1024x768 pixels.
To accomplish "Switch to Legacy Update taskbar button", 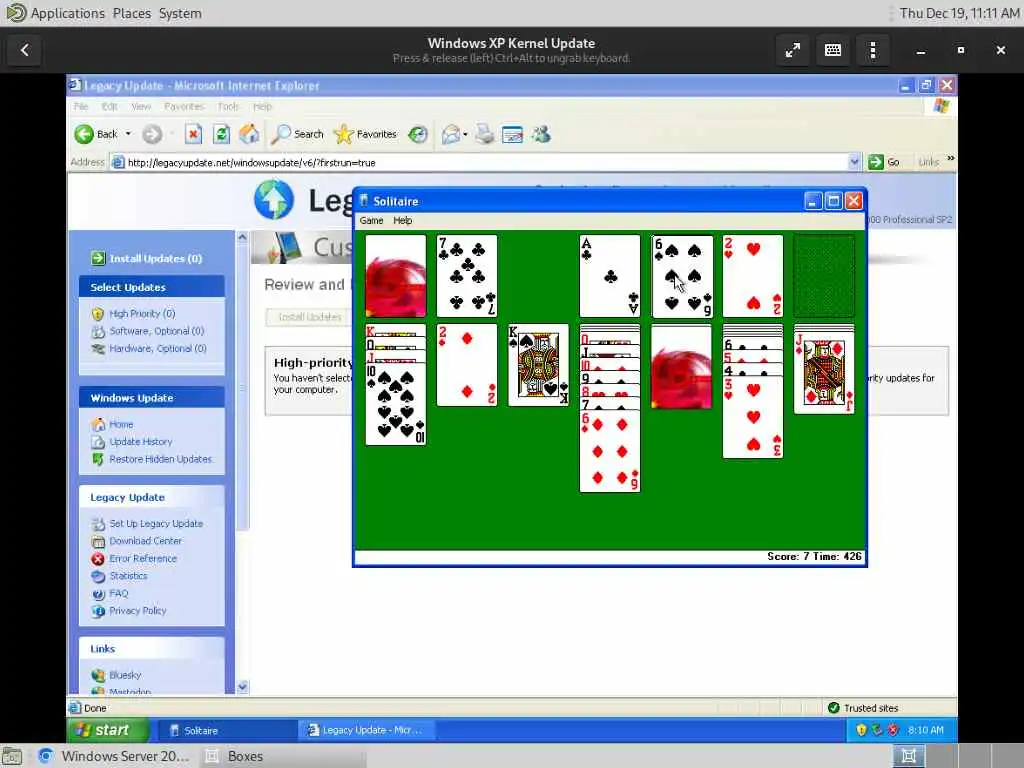I will [367, 730].
